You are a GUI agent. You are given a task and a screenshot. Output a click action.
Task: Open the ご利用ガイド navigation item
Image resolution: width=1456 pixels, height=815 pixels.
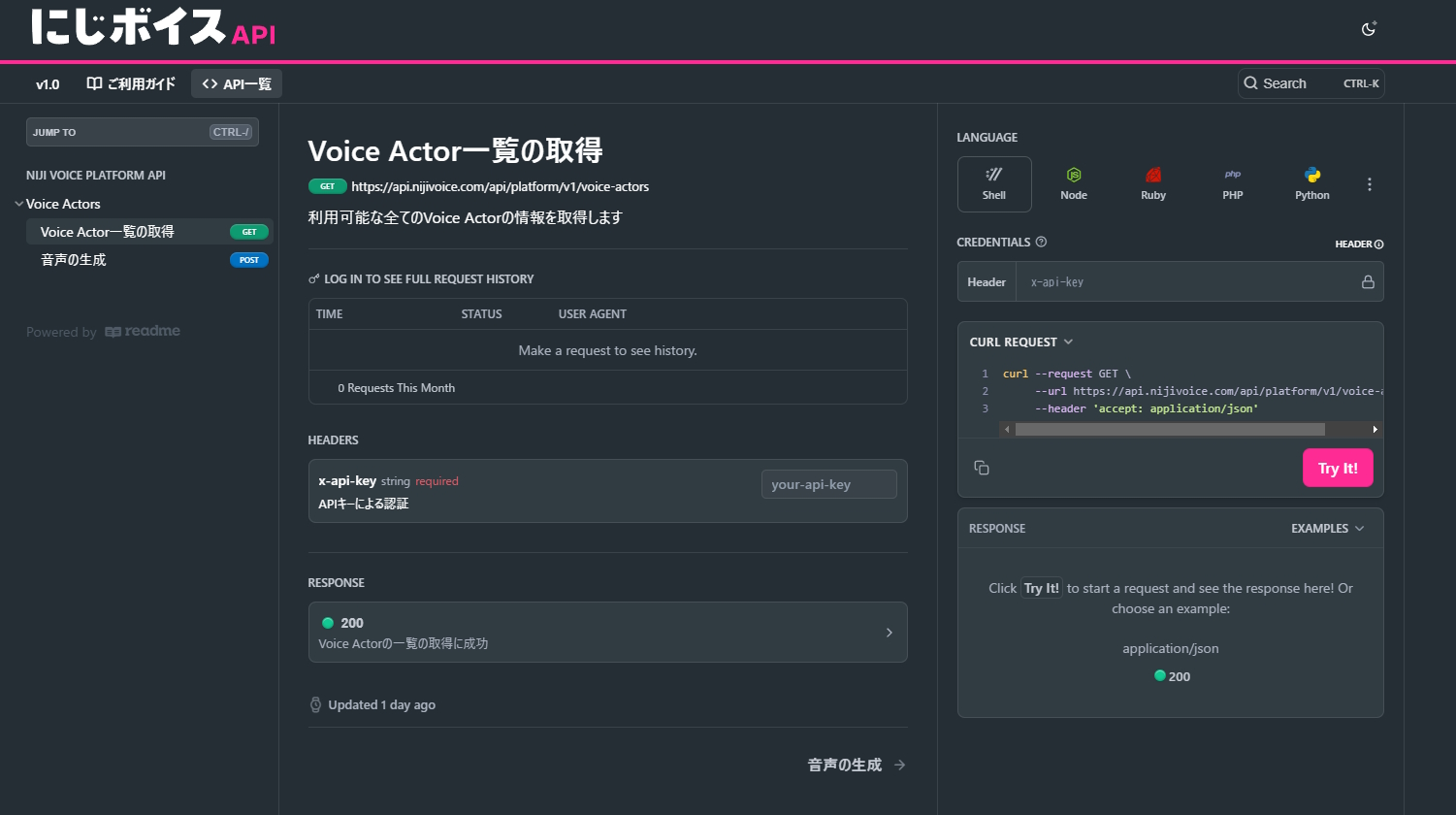tap(131, 83)
